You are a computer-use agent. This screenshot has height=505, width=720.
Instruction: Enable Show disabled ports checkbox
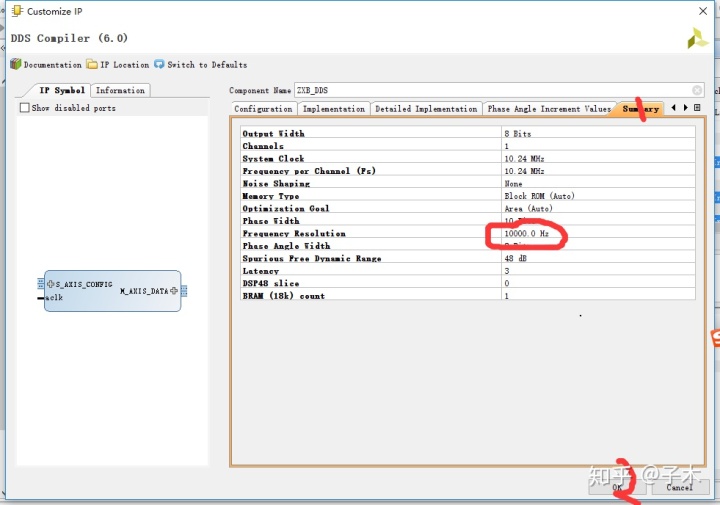click(25, 108)
